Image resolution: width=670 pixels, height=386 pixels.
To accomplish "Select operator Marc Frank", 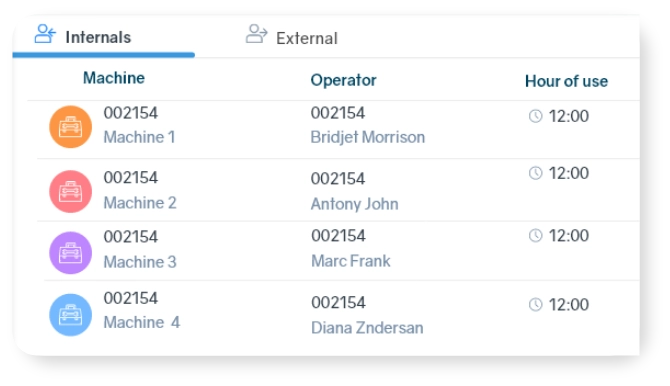I will 350,261.
